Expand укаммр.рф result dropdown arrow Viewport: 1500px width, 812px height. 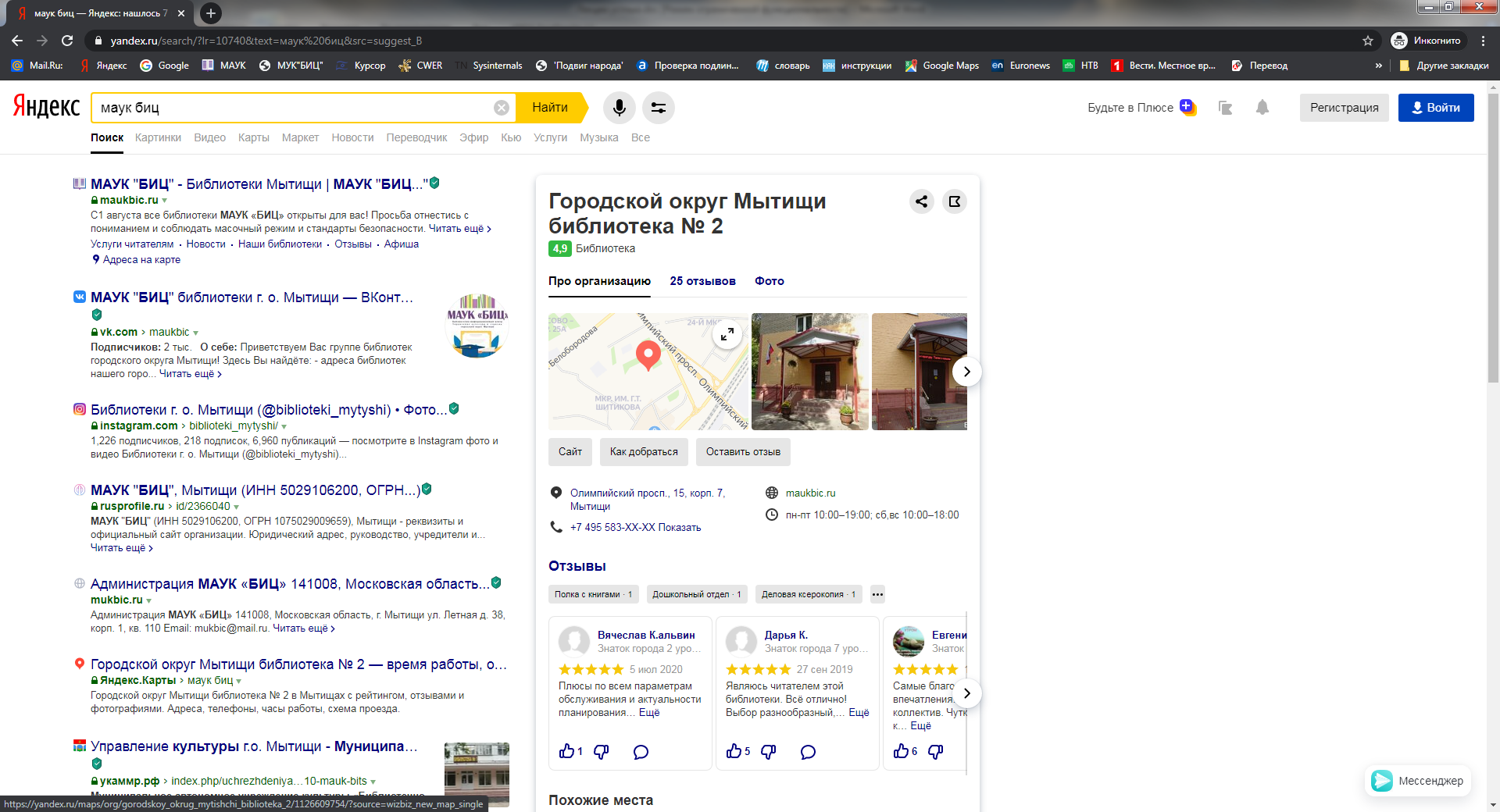tap(373, 782)
